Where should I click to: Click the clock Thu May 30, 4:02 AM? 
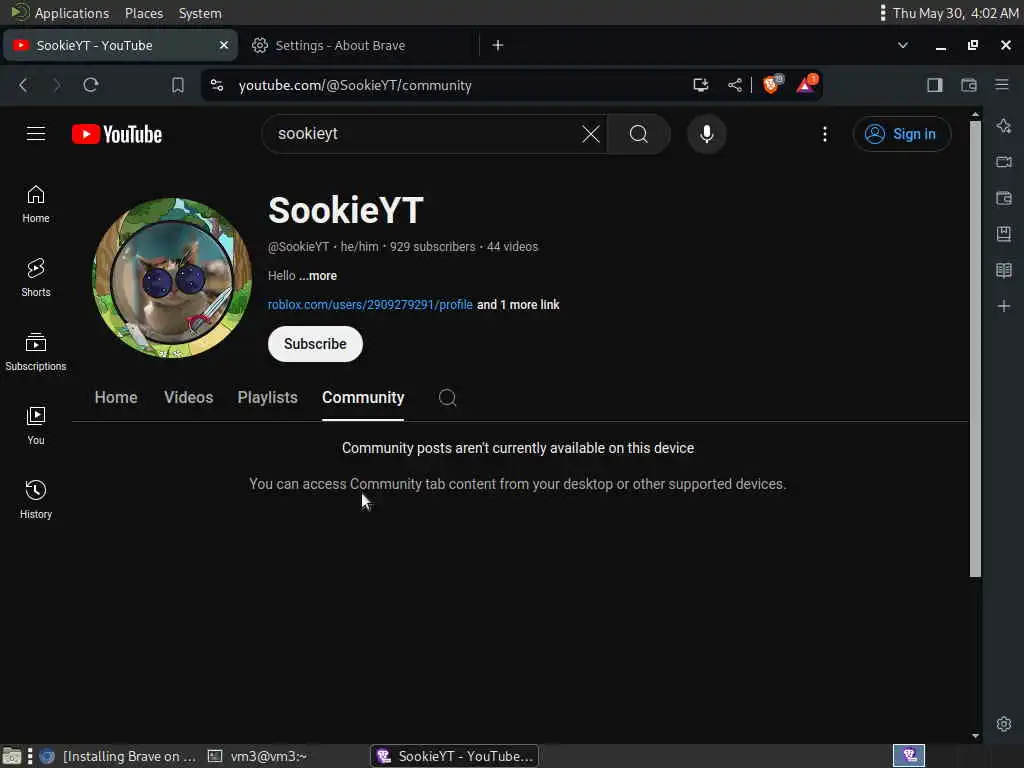(955, 13)
